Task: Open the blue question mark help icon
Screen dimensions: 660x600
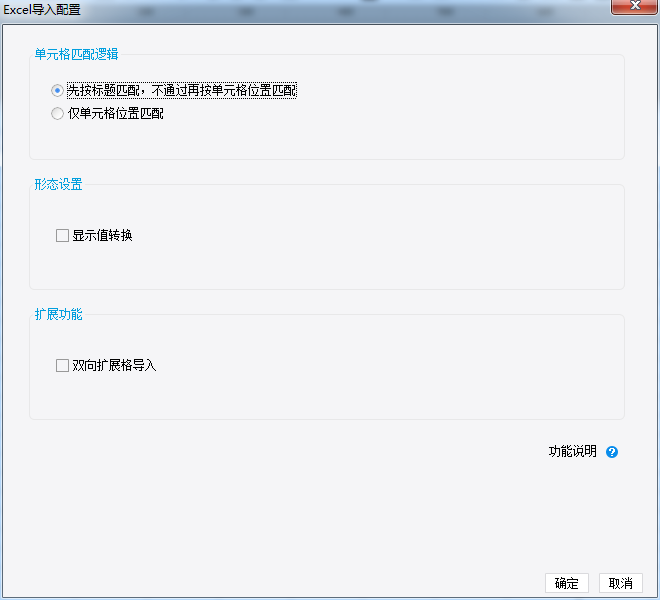Action: click(612, 452)
